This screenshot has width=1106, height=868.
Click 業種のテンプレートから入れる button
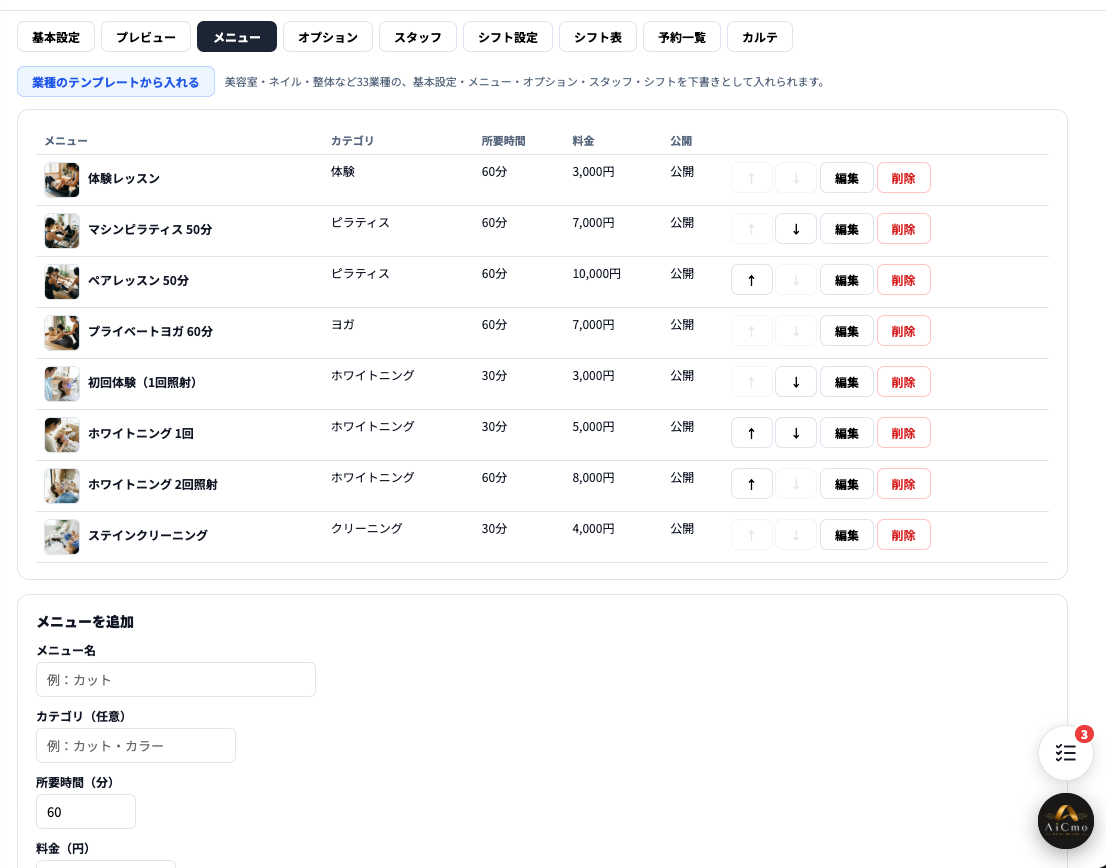coord(116,82)
